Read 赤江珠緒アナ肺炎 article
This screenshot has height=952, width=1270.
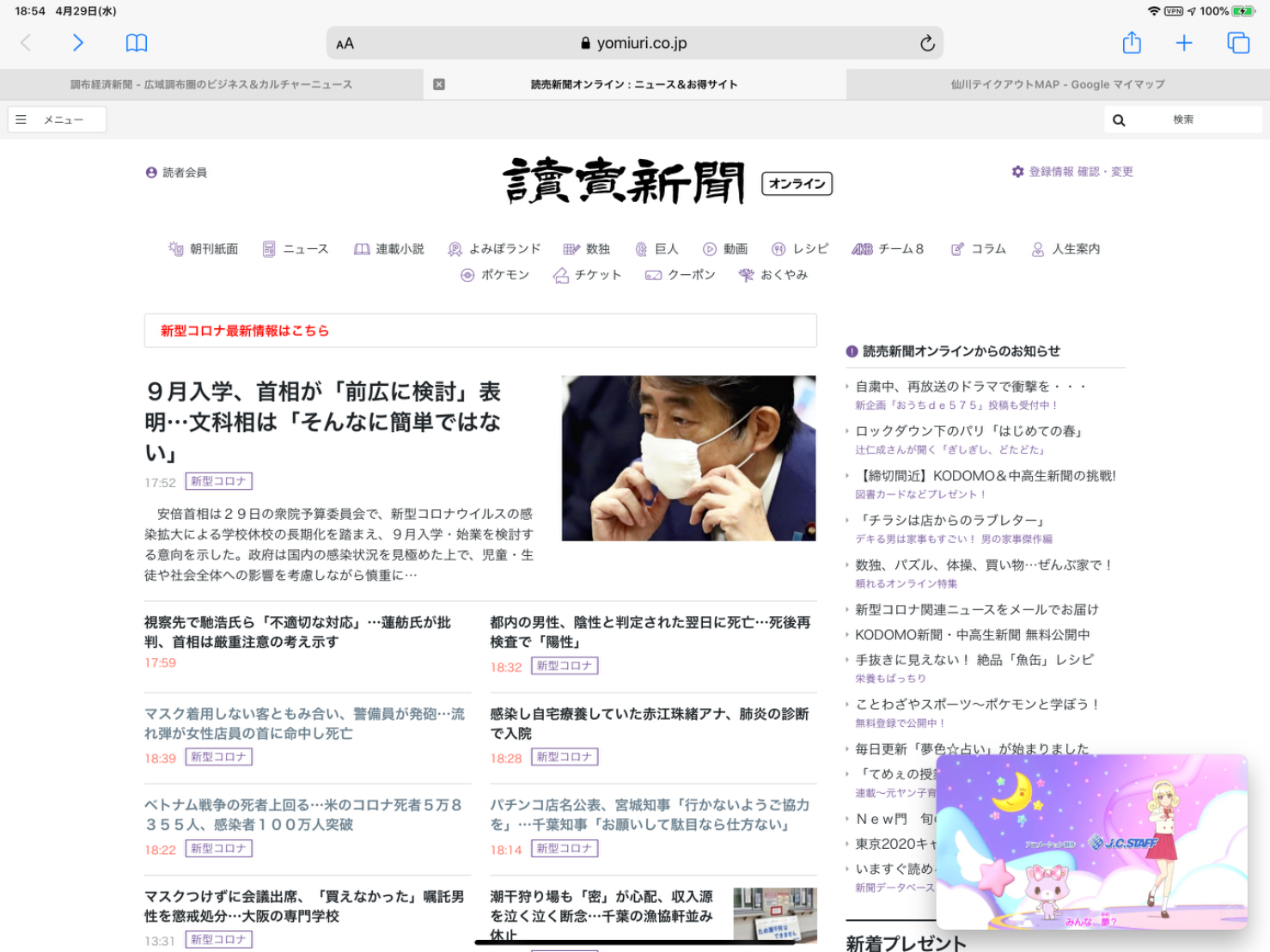tap(650, 723)
